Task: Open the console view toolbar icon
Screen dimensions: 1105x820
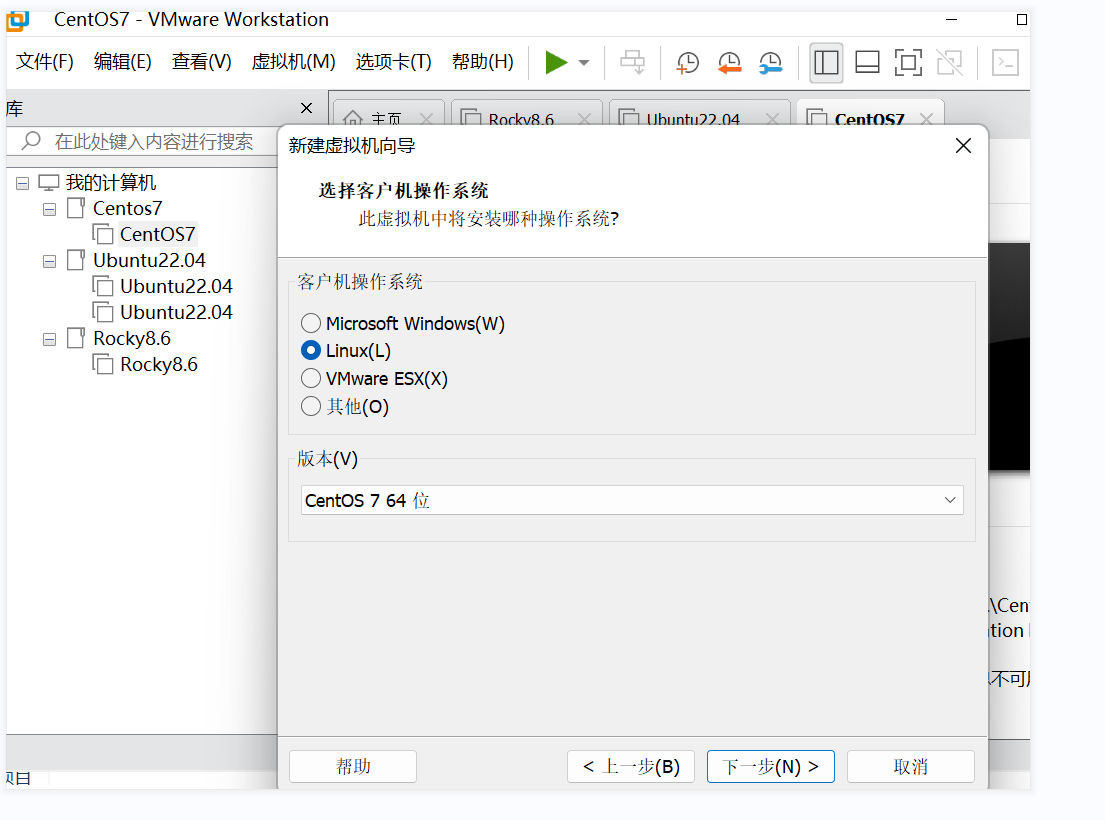Action: point(1005,63)
